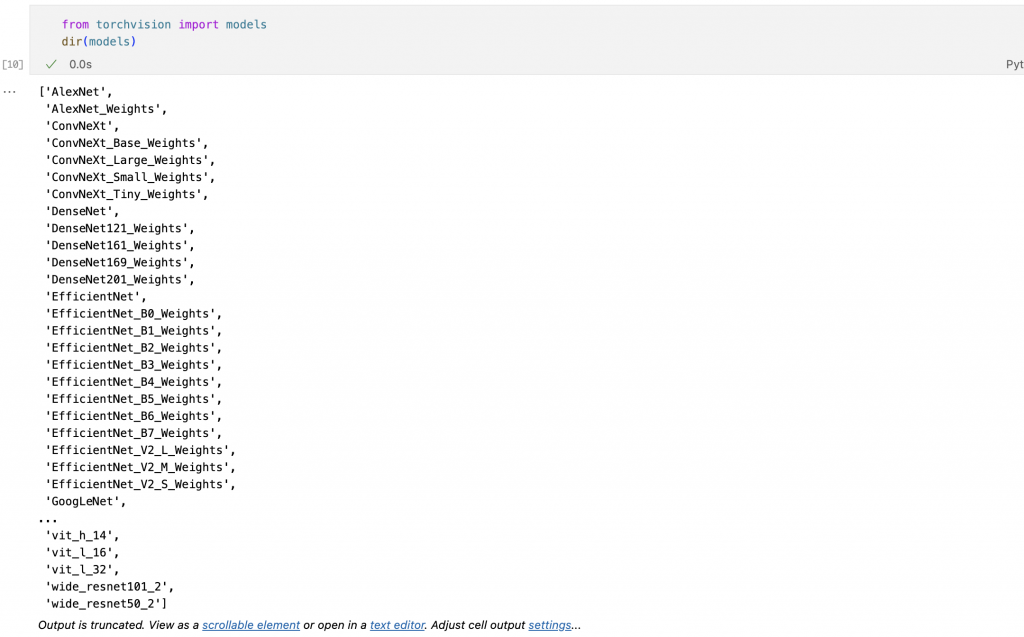The image size is (1024, 637).
Task: Select 'EfficientNet_B3_Weights' line
Action: click(x=133, y=365)
